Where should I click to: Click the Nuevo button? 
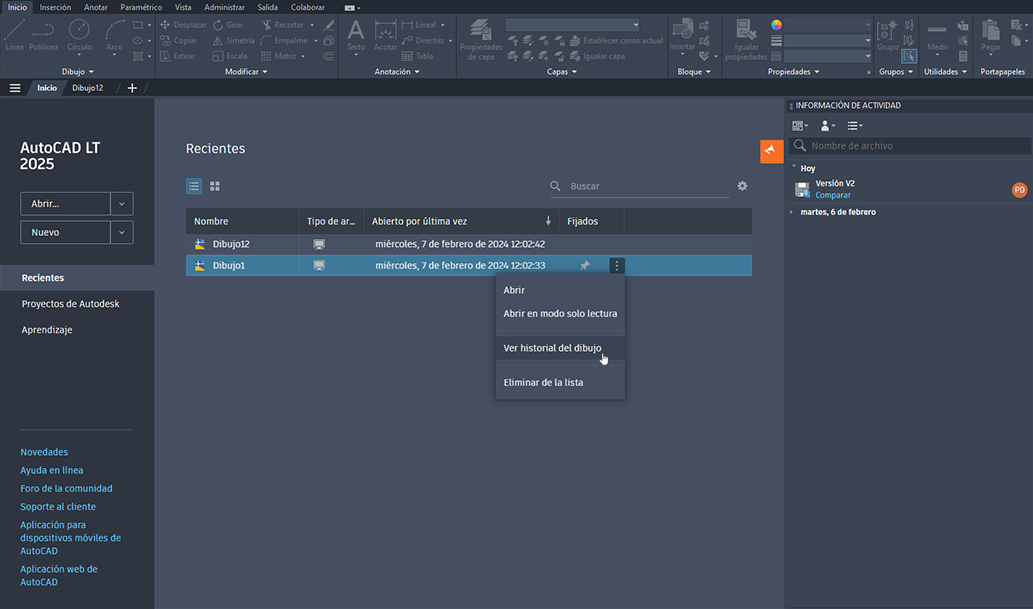(x=65, y=233)
